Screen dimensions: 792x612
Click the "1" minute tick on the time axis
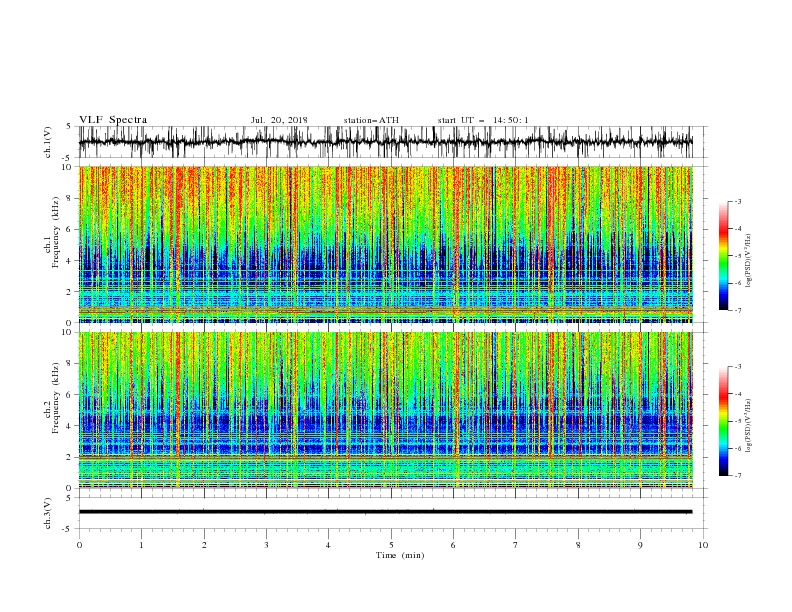coord(141,545)
